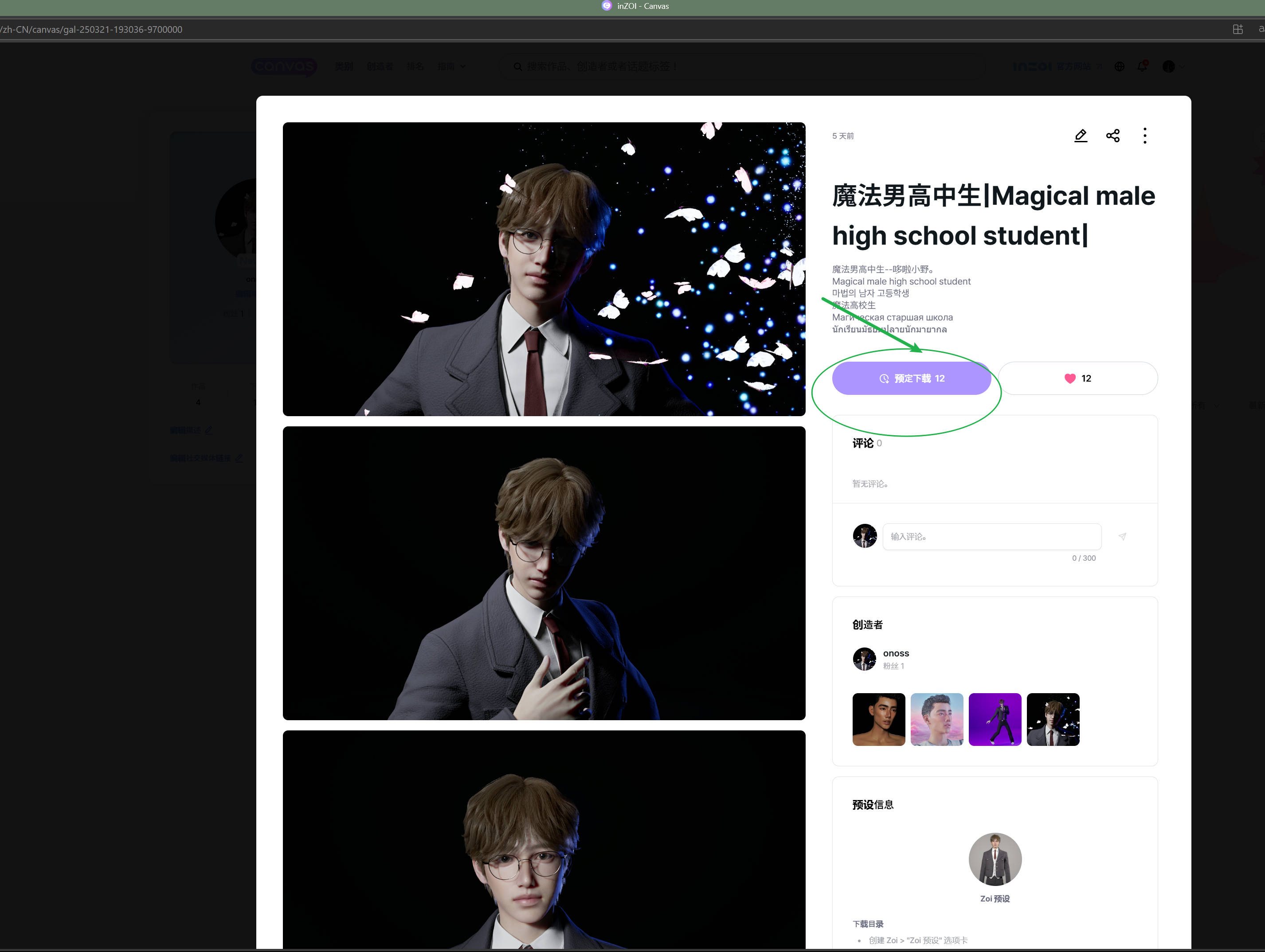The image size is (1265, 952).
Task: Open the three-dot more options menu
Action: click(x=1144, y=136)
